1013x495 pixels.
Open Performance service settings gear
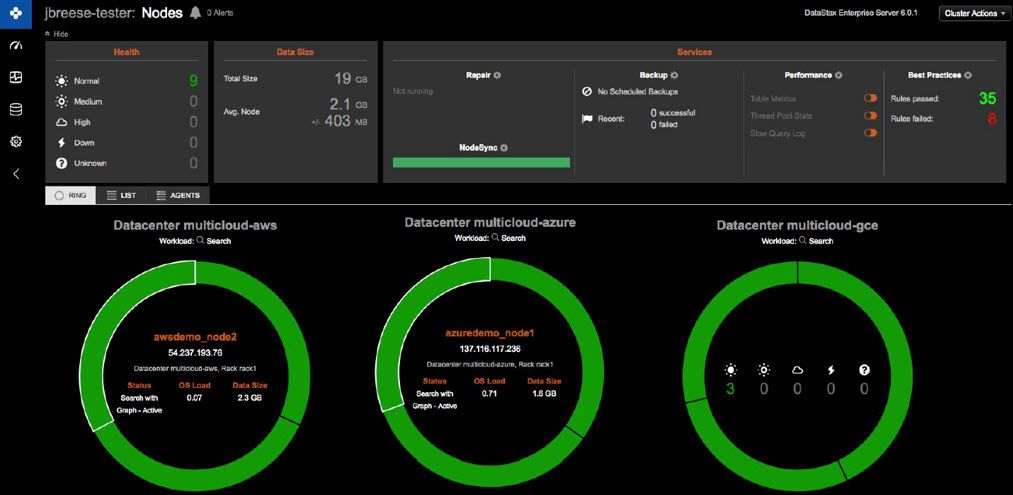(839, 75)
